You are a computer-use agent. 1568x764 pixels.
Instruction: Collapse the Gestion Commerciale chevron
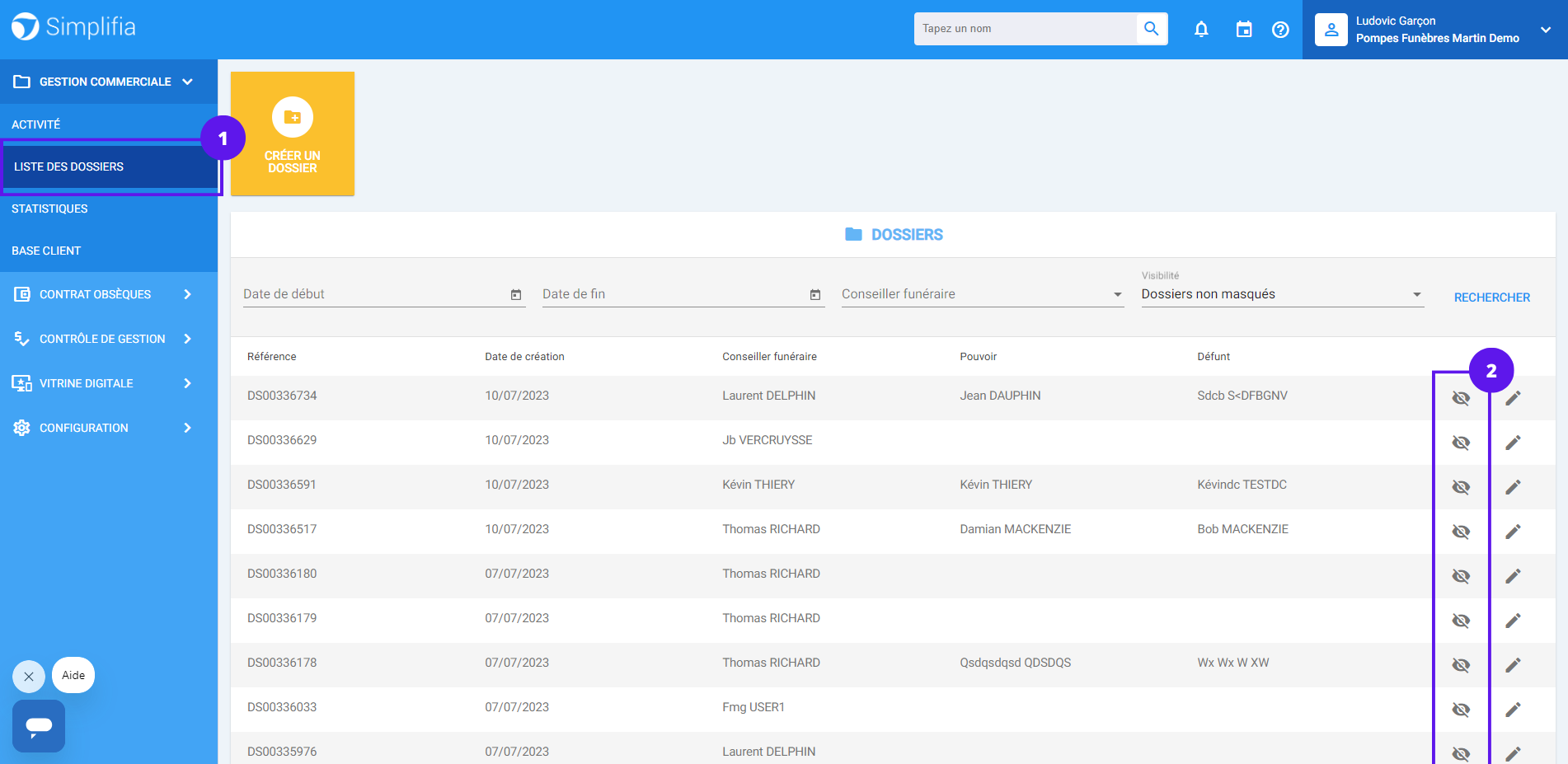[x=188, y=82]
